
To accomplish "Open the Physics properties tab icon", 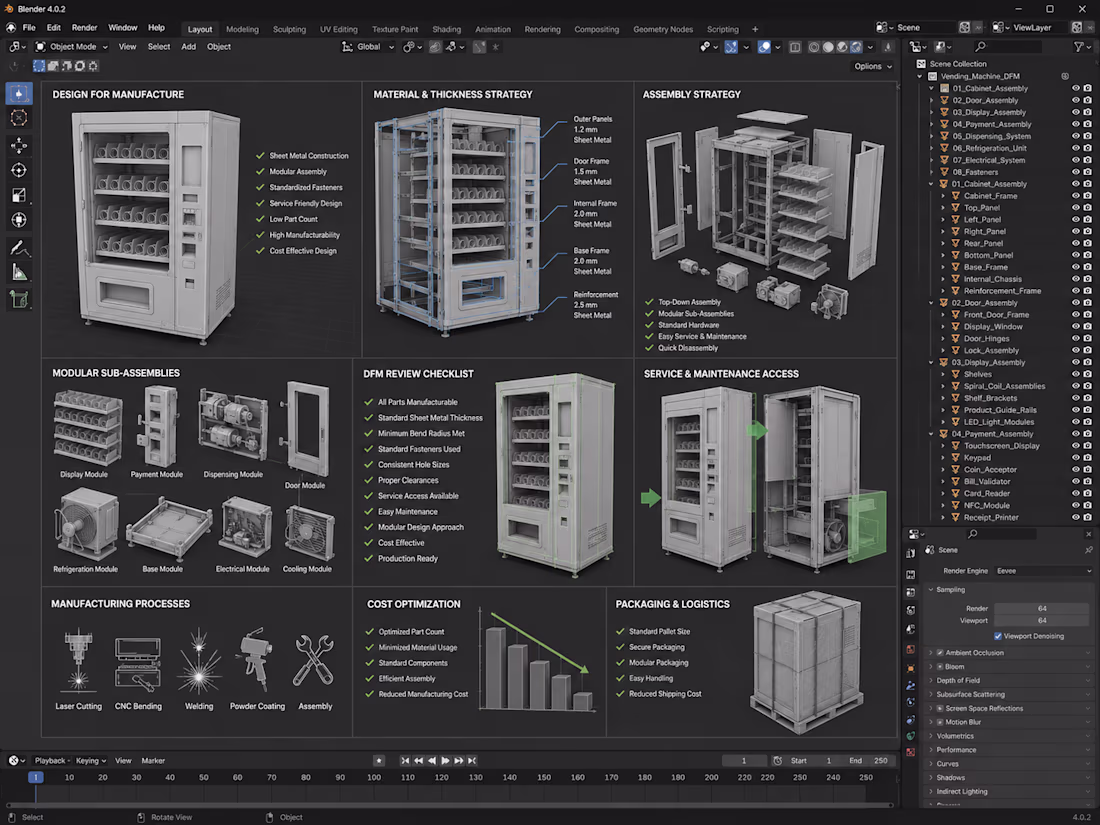I will pyautogui.click(x=910, y=720).
